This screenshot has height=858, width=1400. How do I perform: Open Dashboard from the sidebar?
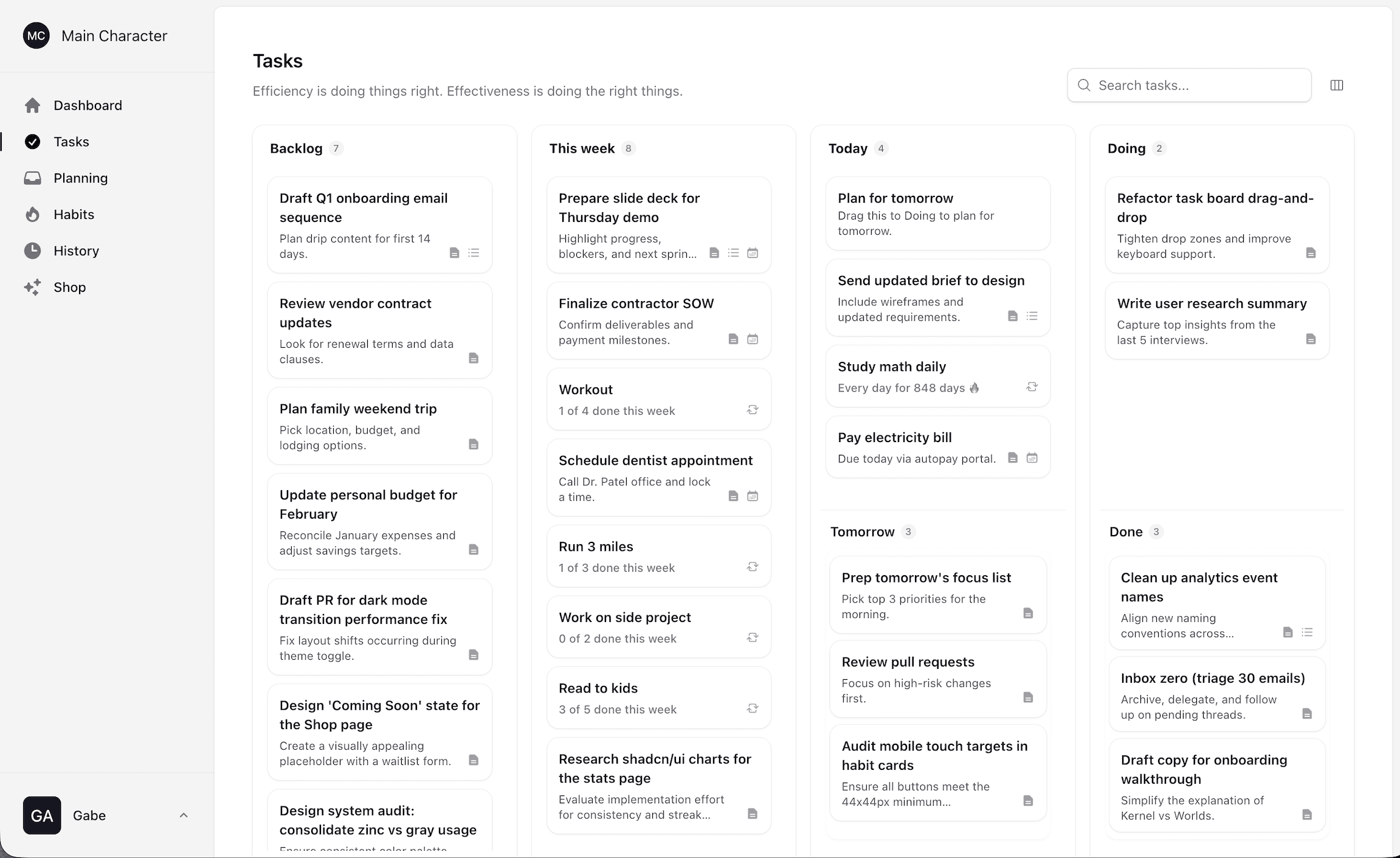pyautogui.click(x=87, y=105)
